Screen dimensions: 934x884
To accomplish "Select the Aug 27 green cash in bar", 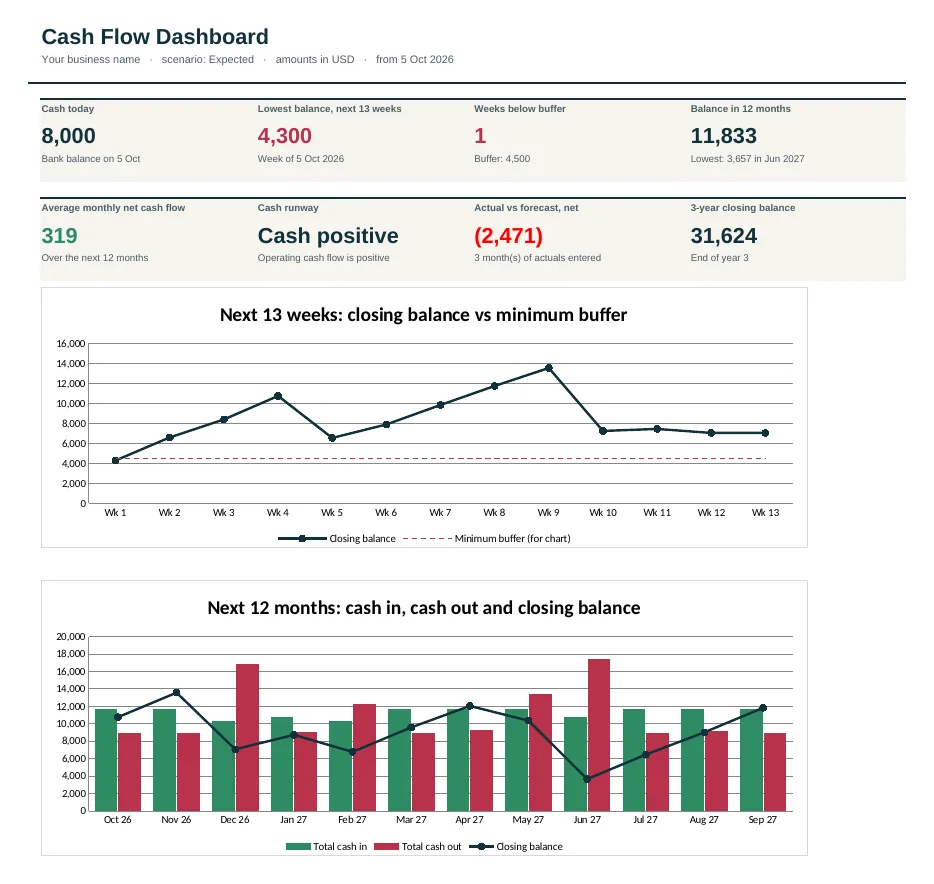I will [692, 760].
